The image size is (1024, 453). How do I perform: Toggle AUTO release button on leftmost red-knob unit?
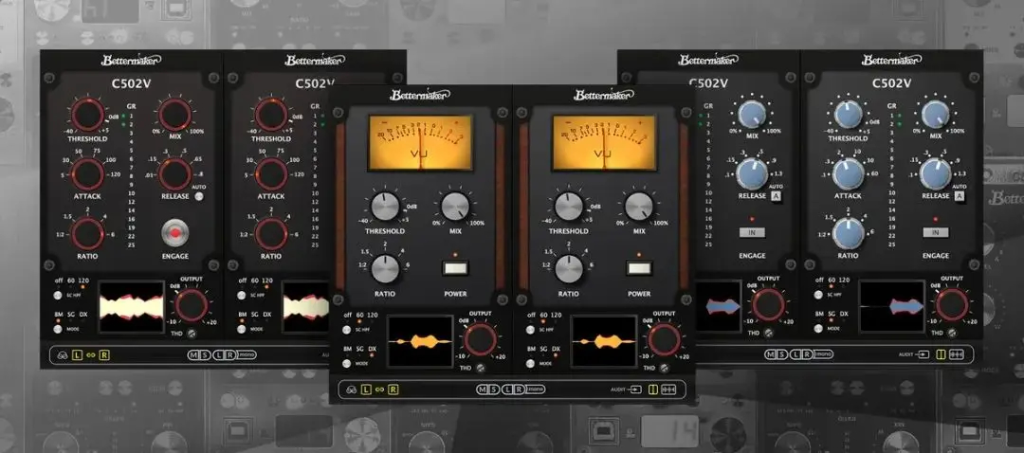pos(198,195)
